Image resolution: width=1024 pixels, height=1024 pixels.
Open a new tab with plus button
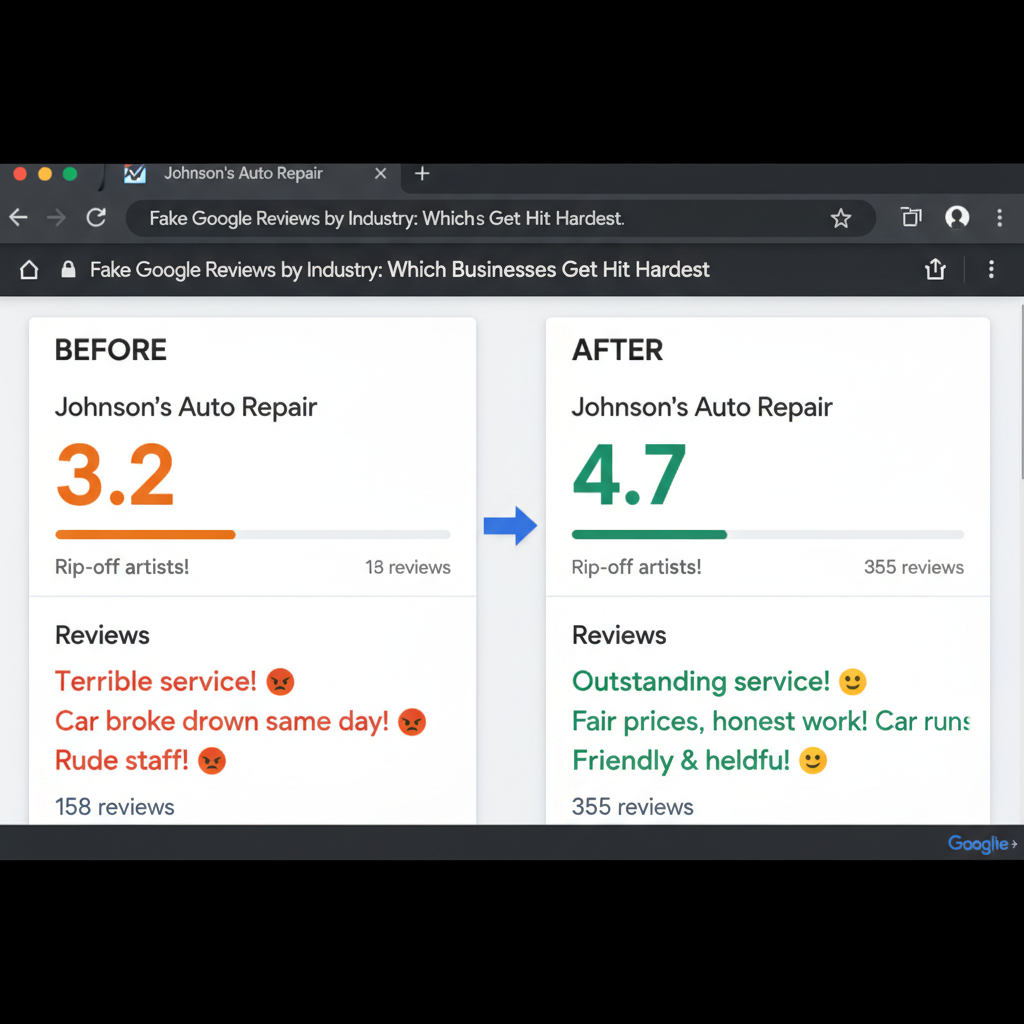coord(422,173)
